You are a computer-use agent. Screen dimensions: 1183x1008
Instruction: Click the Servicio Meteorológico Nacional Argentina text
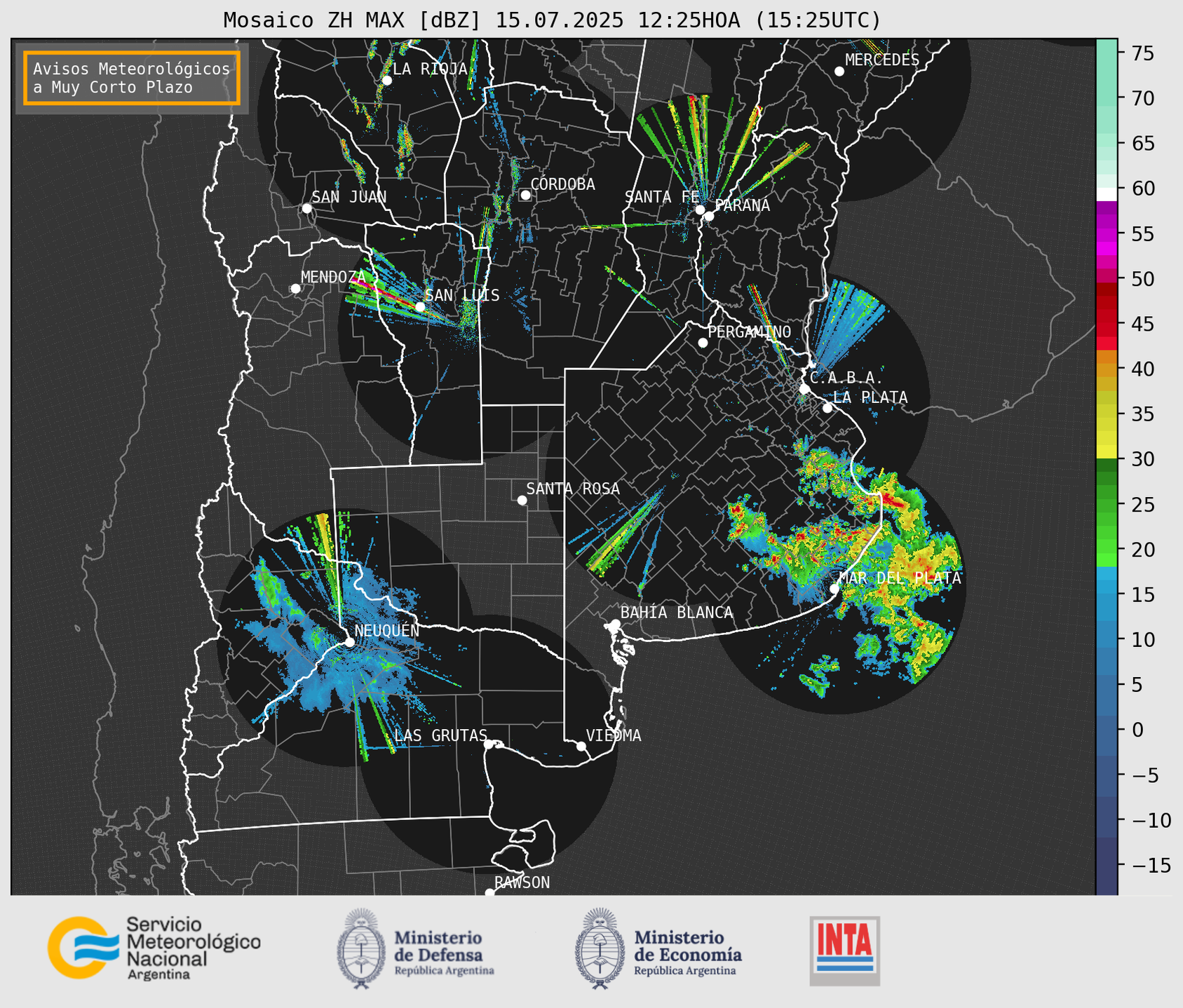tap(194, 948)
